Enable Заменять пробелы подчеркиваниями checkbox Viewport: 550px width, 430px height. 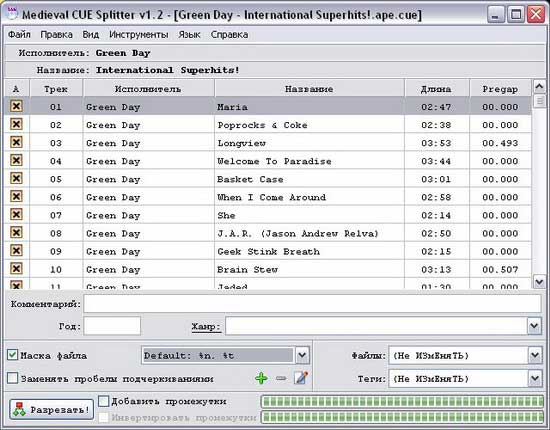click(x=12, y=378)
